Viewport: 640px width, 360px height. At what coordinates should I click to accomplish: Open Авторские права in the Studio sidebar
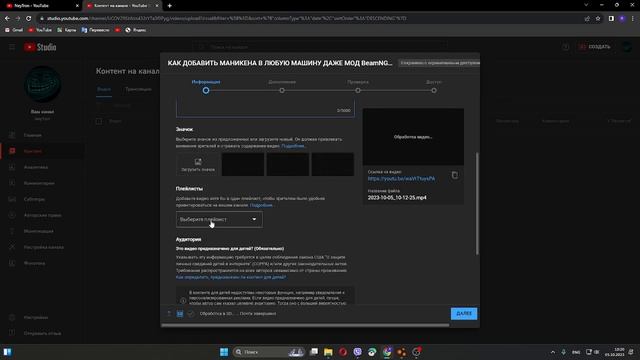point(42,215)
